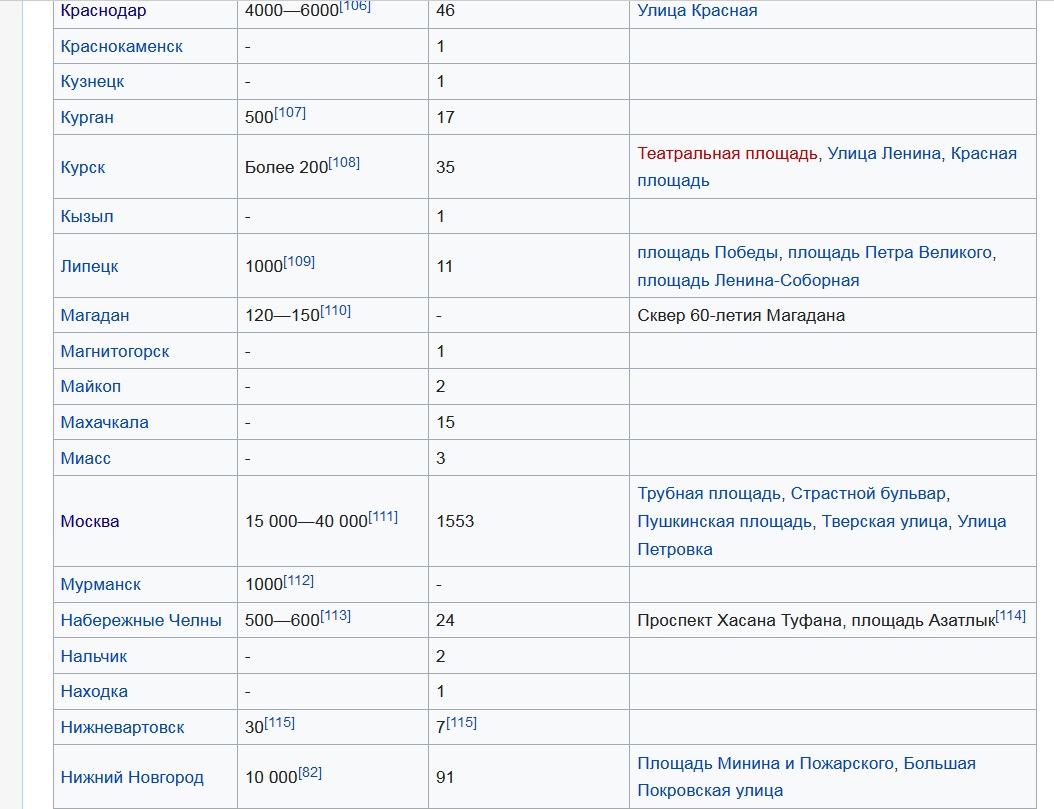Open footnote reference 111 in Moscow row
This screenshot has height=809, width=1054.
383,517
